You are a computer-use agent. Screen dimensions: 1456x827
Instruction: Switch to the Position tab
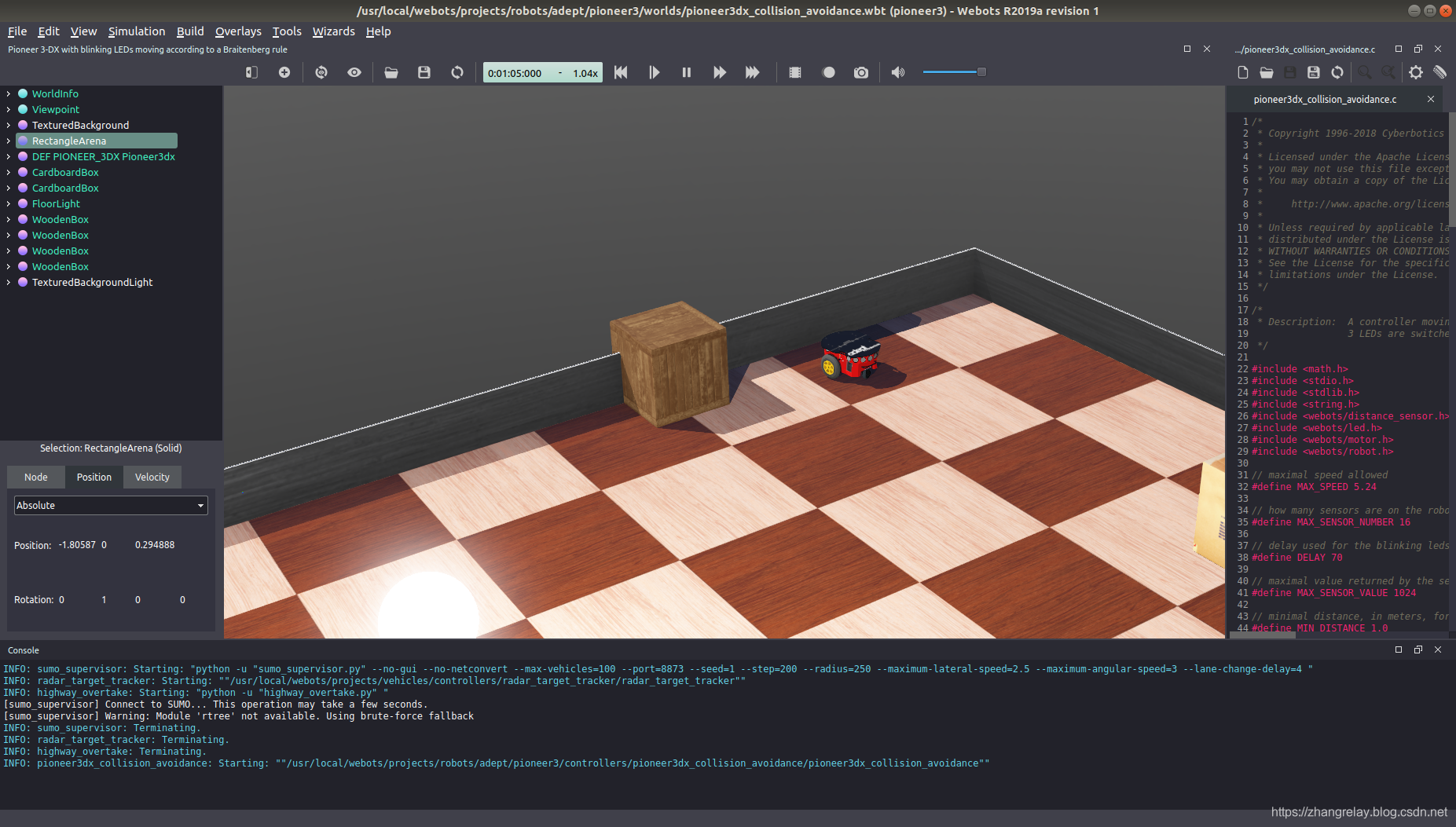[94, 477]
